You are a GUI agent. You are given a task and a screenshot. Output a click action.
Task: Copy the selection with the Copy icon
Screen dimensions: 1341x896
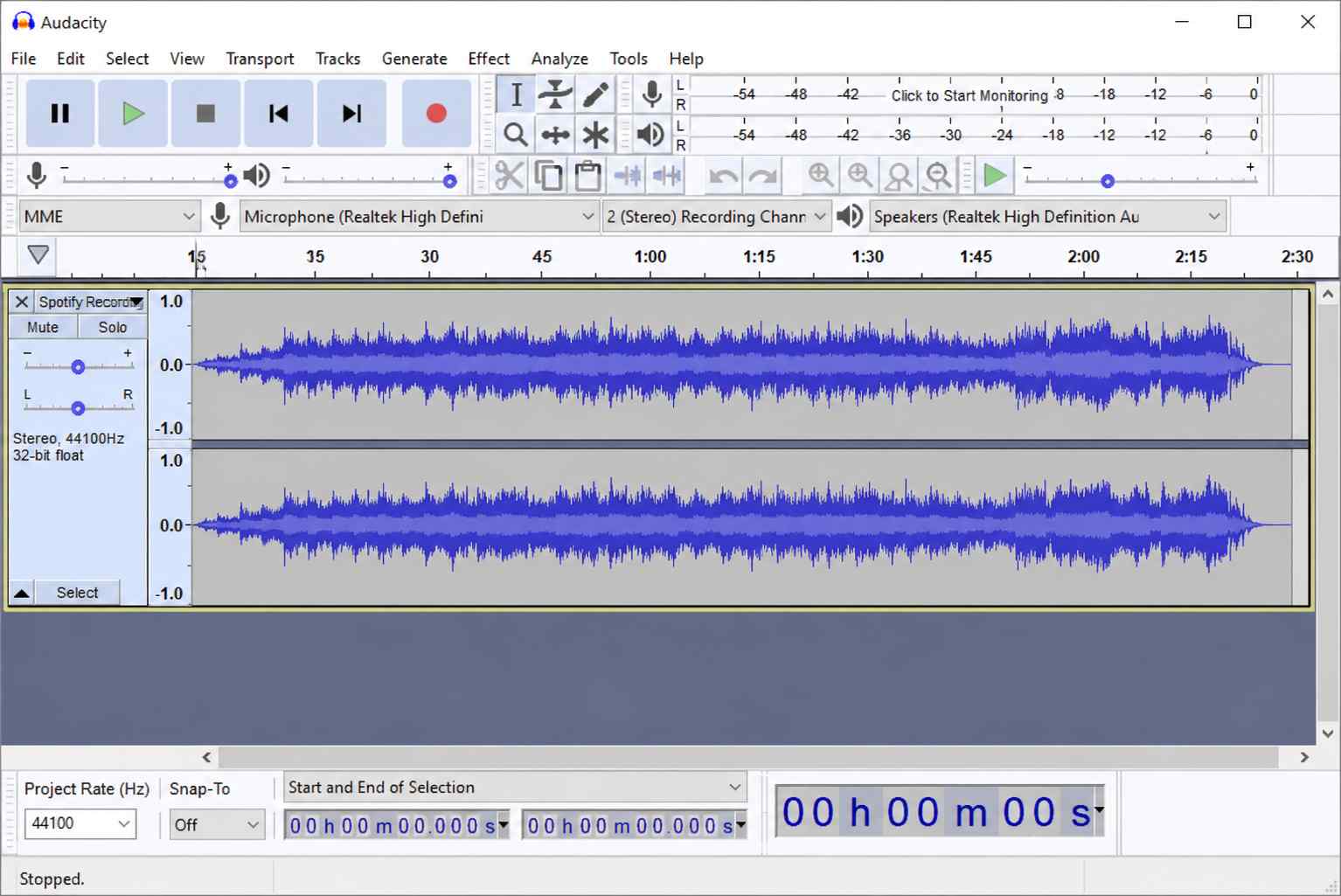point(548,176)
